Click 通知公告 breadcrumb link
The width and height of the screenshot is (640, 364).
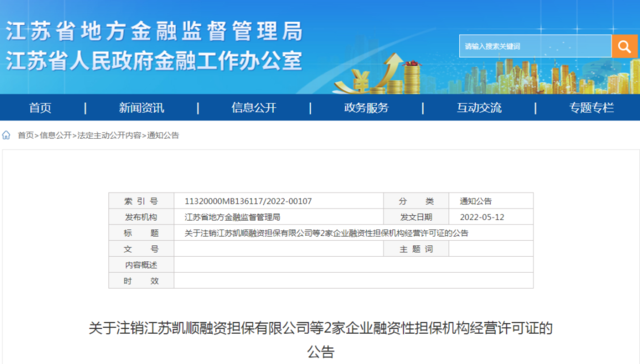(163, 135)
